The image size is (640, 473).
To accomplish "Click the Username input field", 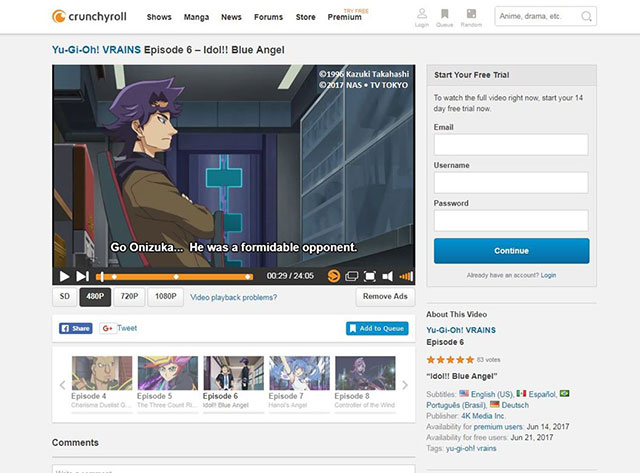I will [x=511, y=182].
